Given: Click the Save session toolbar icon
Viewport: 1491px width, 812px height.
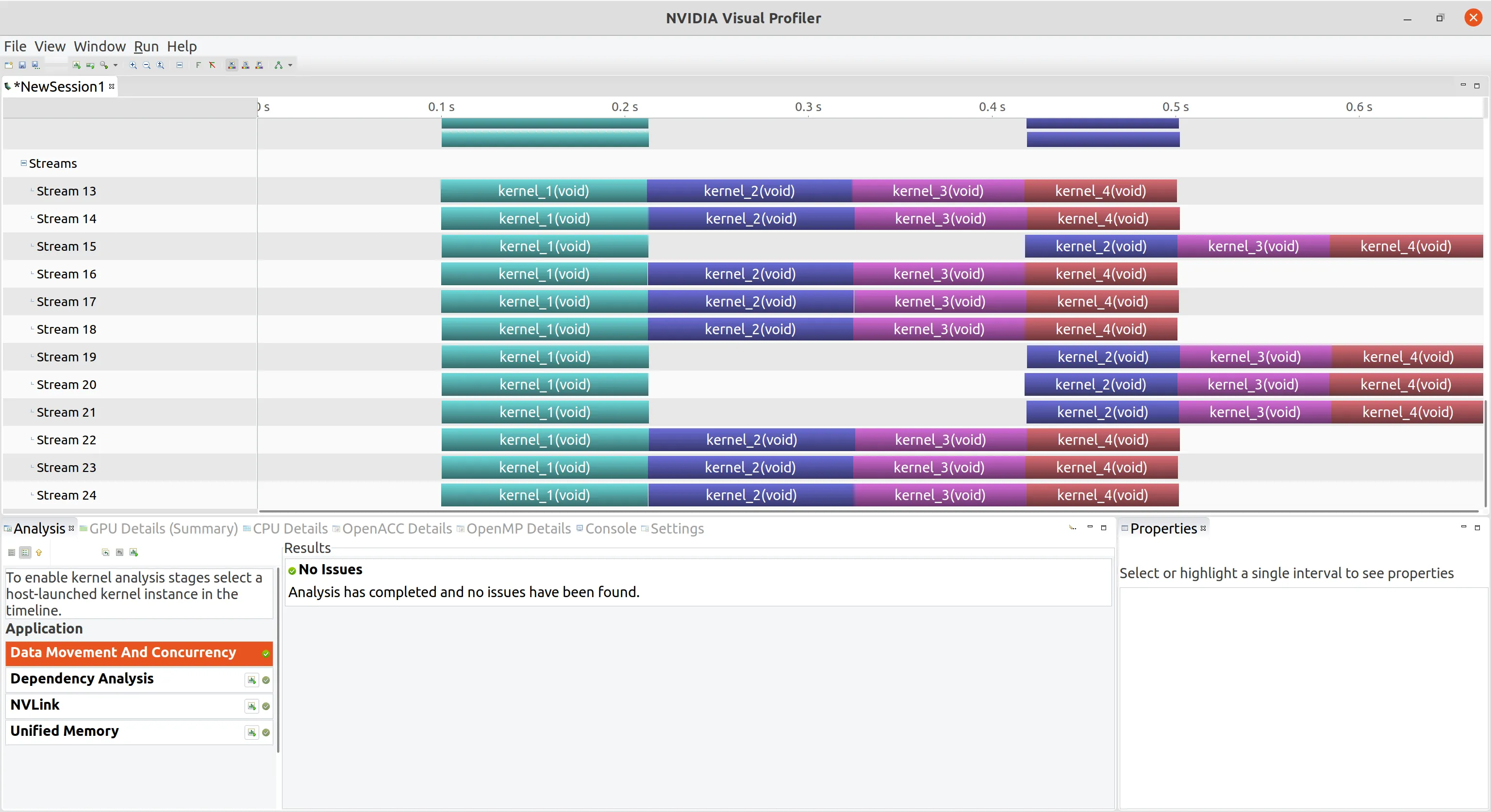Looking at the screenshot, I should point(22,65).
